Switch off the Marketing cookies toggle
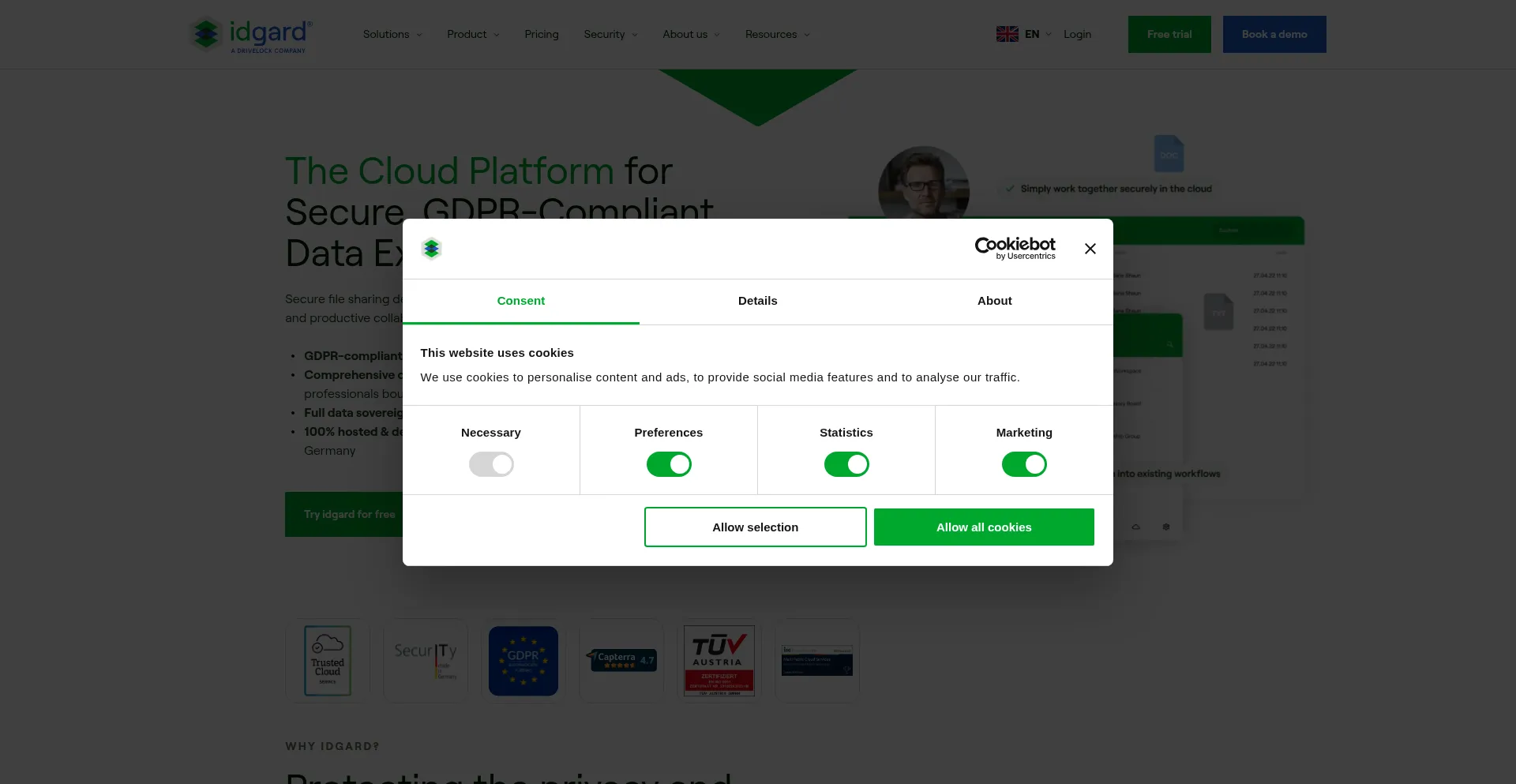 click(1023, 464)
